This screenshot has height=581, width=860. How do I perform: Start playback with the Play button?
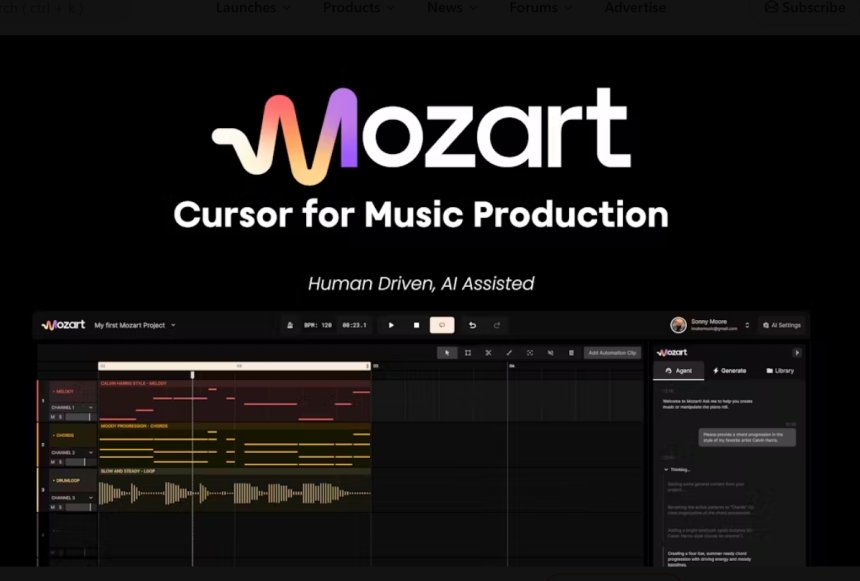coord(391,325)
